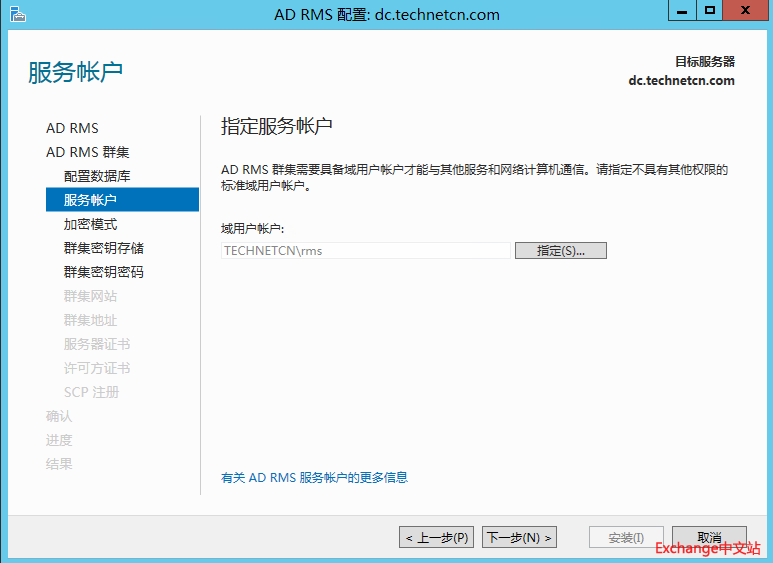
Task: Click the 群集网站 step in sidebar
Action: tap(90, 296)
